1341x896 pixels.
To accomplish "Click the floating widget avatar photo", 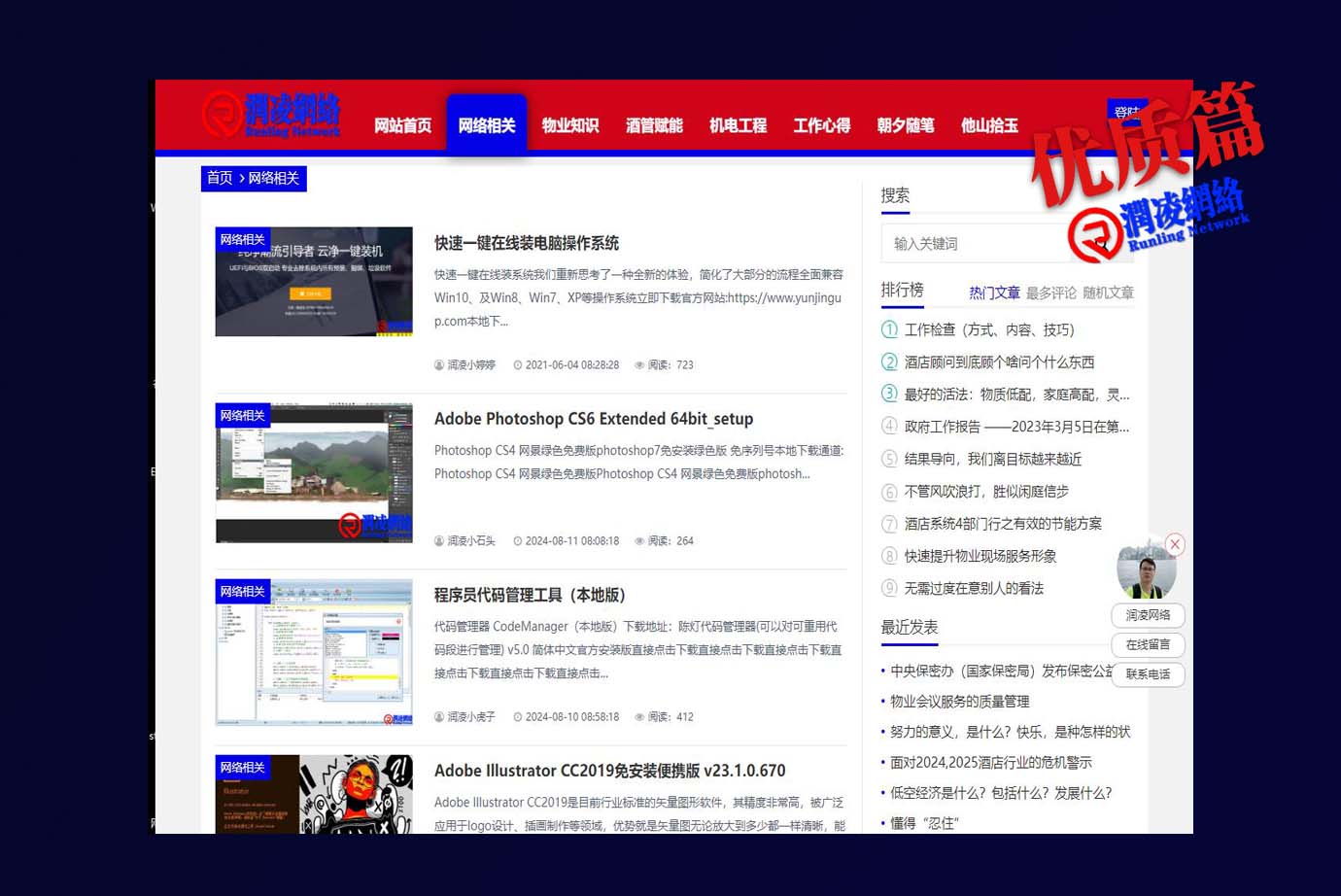I will click(1147, 571).
